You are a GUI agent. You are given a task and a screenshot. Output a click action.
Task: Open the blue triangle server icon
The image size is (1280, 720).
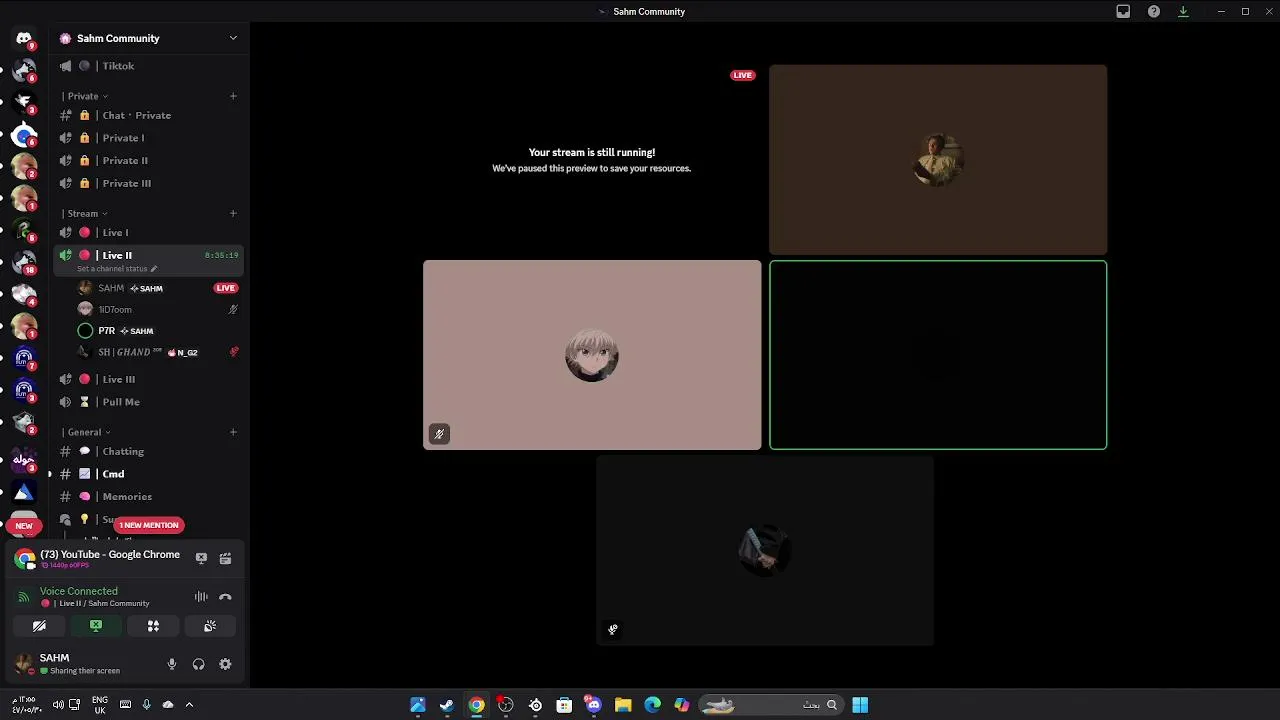24,492
